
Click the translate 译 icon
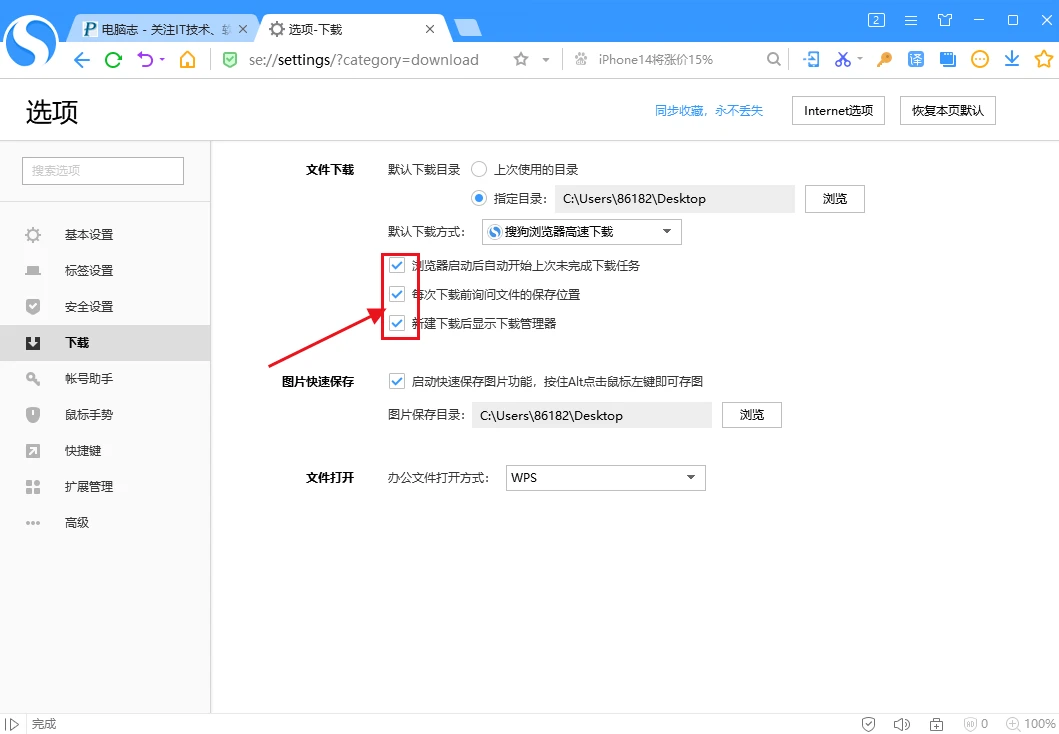pyautogui.click(x=916, y=59)
